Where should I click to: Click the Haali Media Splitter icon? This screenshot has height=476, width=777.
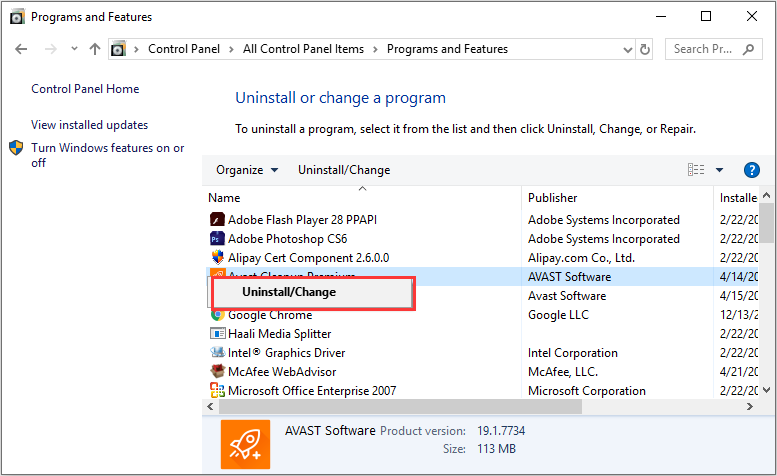(x=217, y=334)
